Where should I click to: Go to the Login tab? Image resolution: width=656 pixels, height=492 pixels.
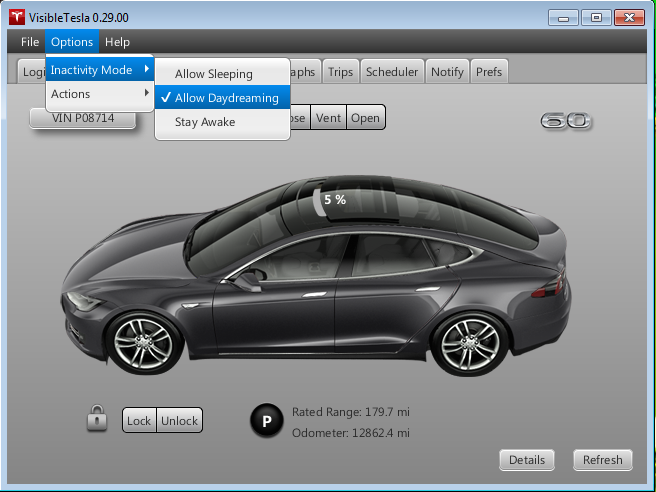(x=32, y=72)
